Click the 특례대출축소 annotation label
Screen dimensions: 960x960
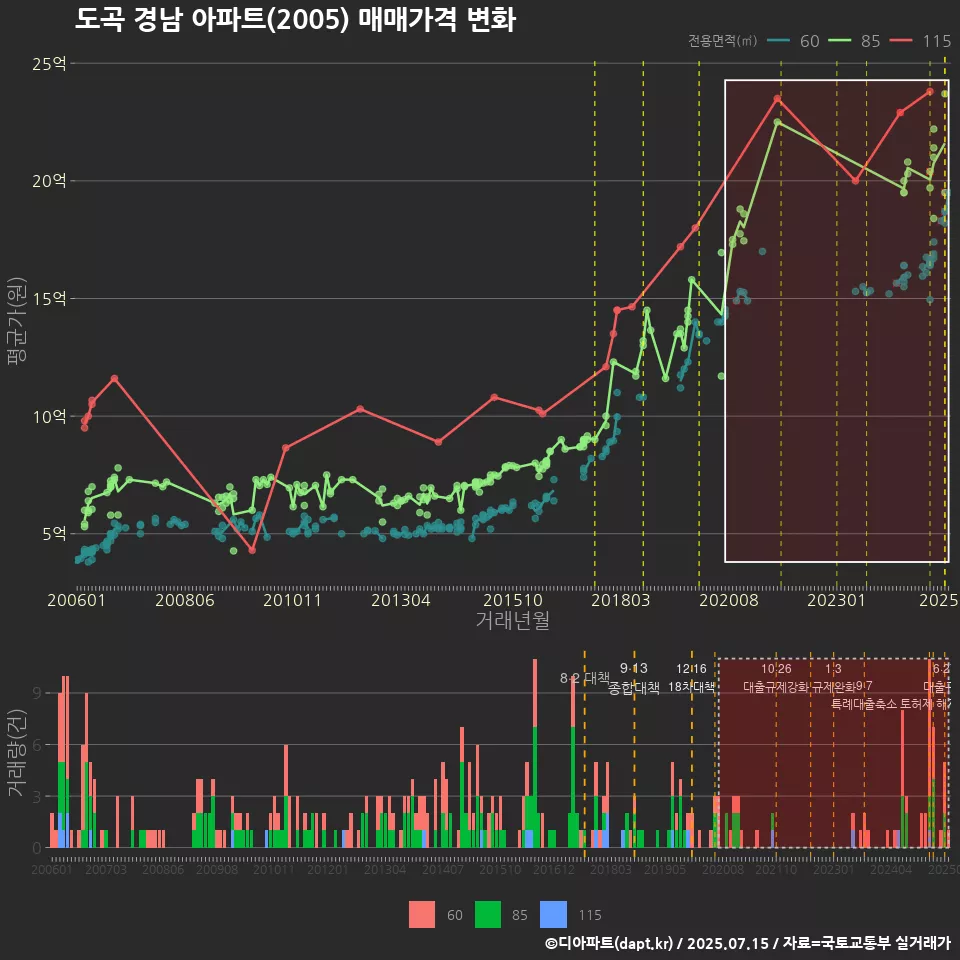tap(864, 704)
